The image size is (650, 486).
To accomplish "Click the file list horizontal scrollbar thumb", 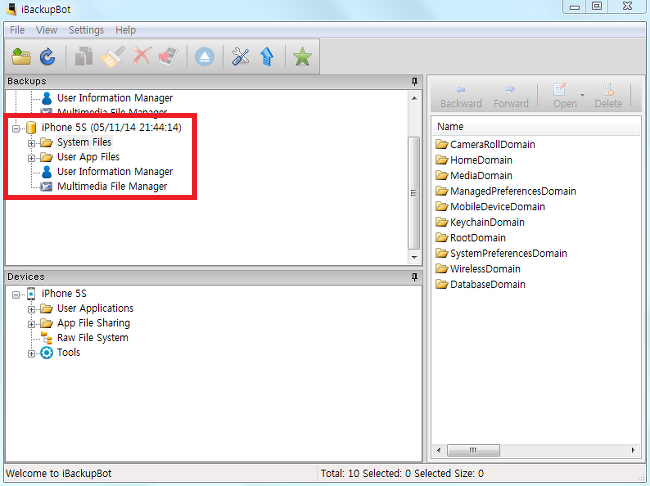I will [473, 450].
